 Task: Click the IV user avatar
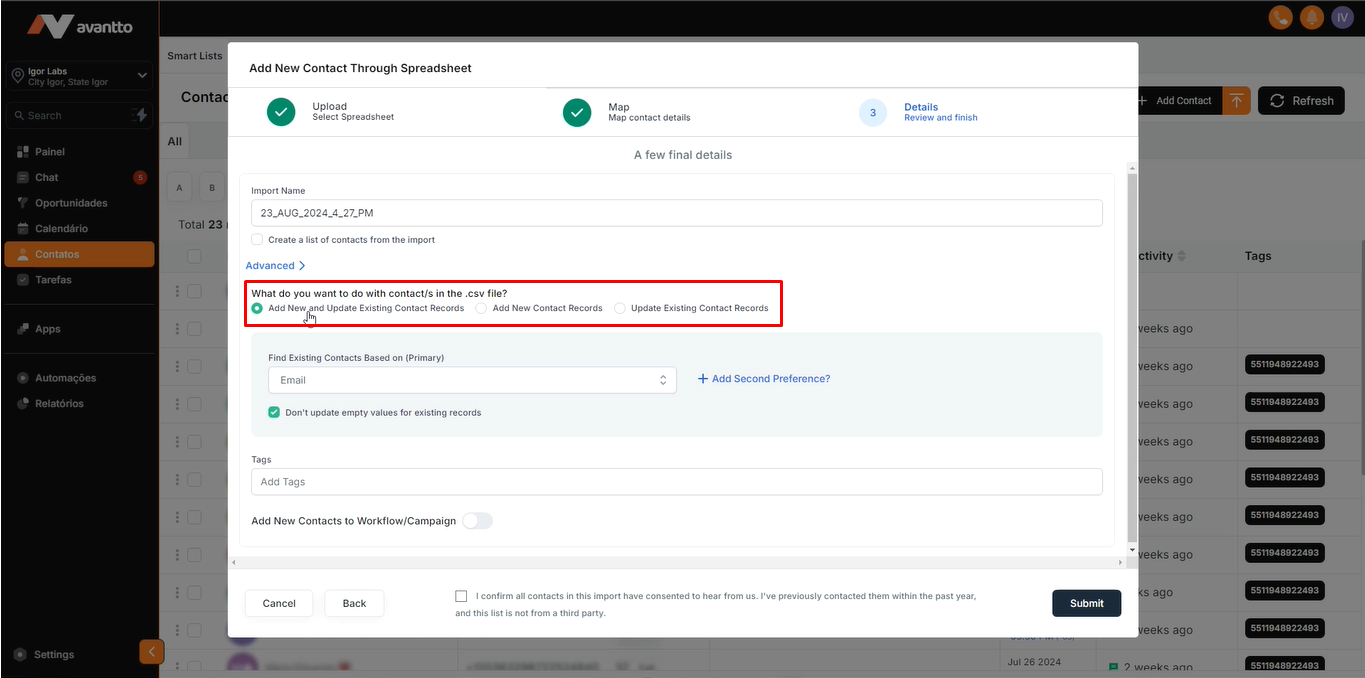click(x=1342, y=17)
